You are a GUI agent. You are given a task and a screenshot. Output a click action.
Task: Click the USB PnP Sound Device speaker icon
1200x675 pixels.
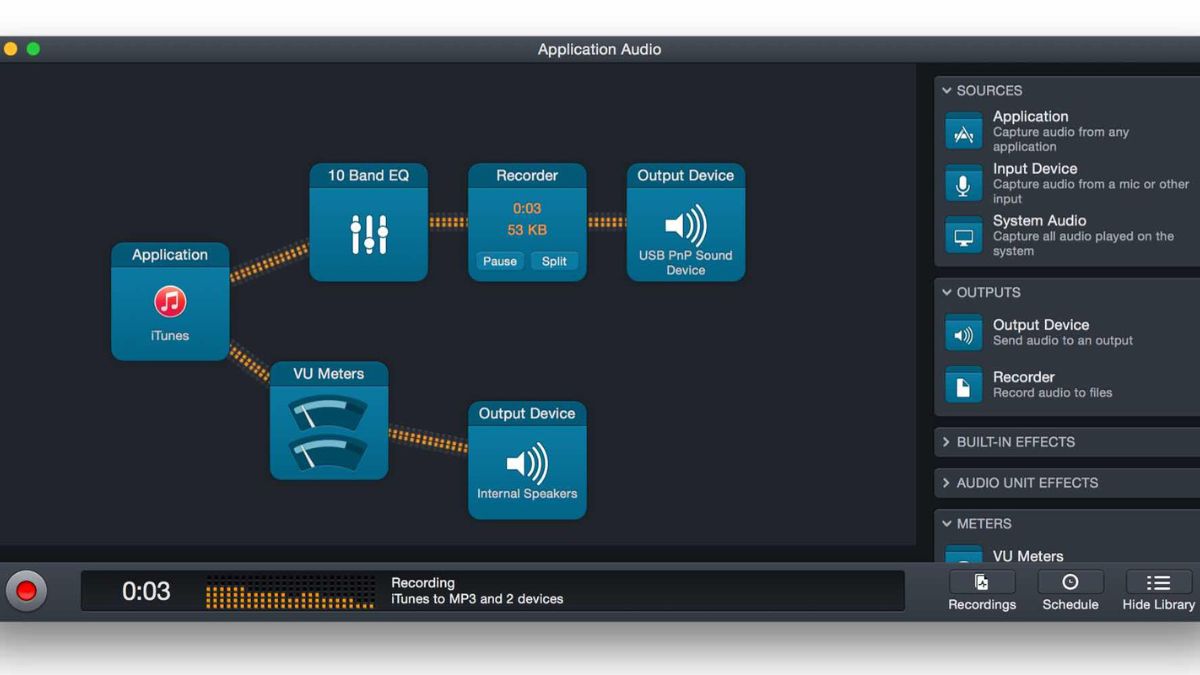pyautogui.click(x=685, y=226)
